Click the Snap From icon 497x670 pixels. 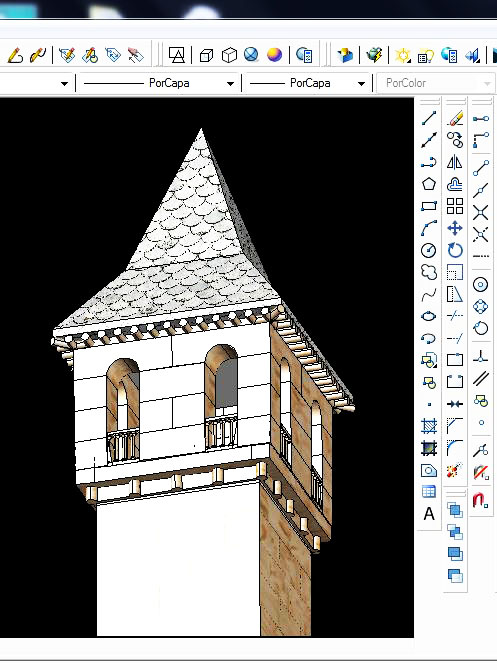point(481,140)
